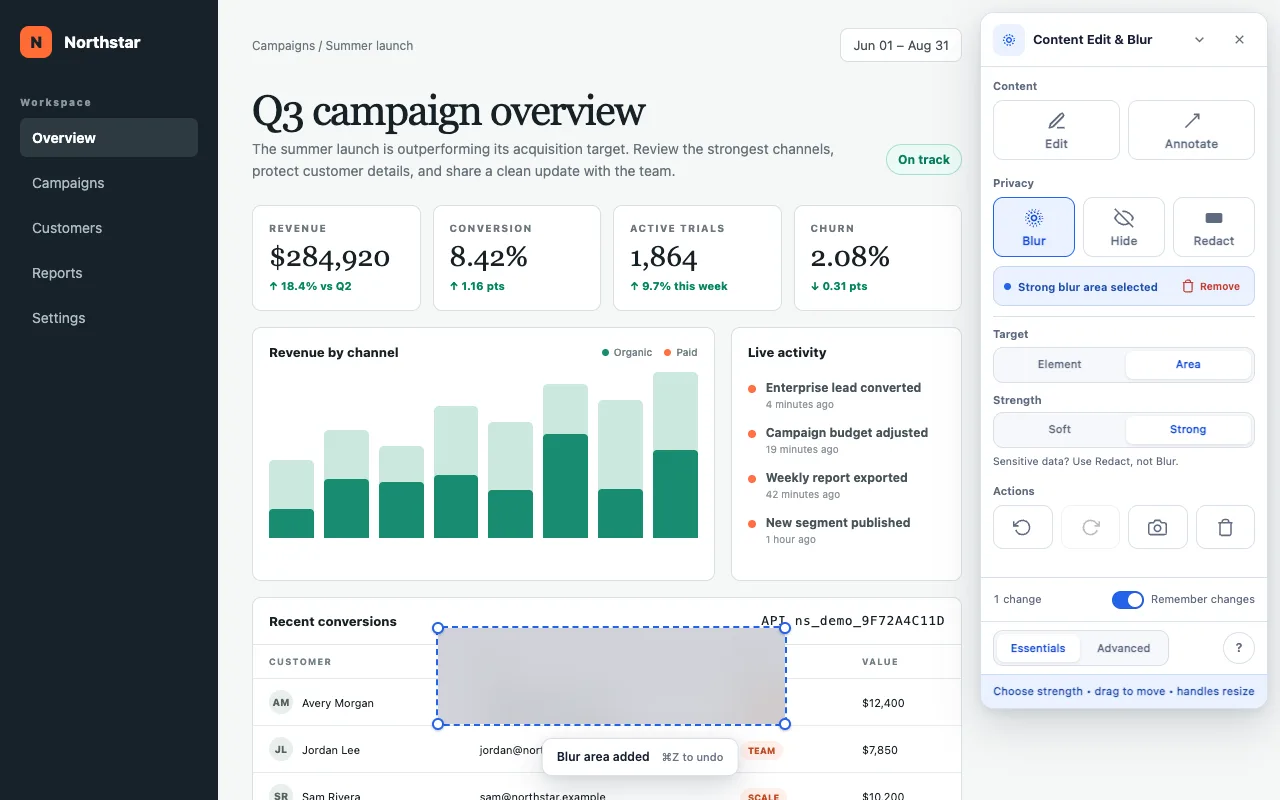Undo the last change in Actions
This screenshot has height=800, width=1280.
coord(1022,527)
